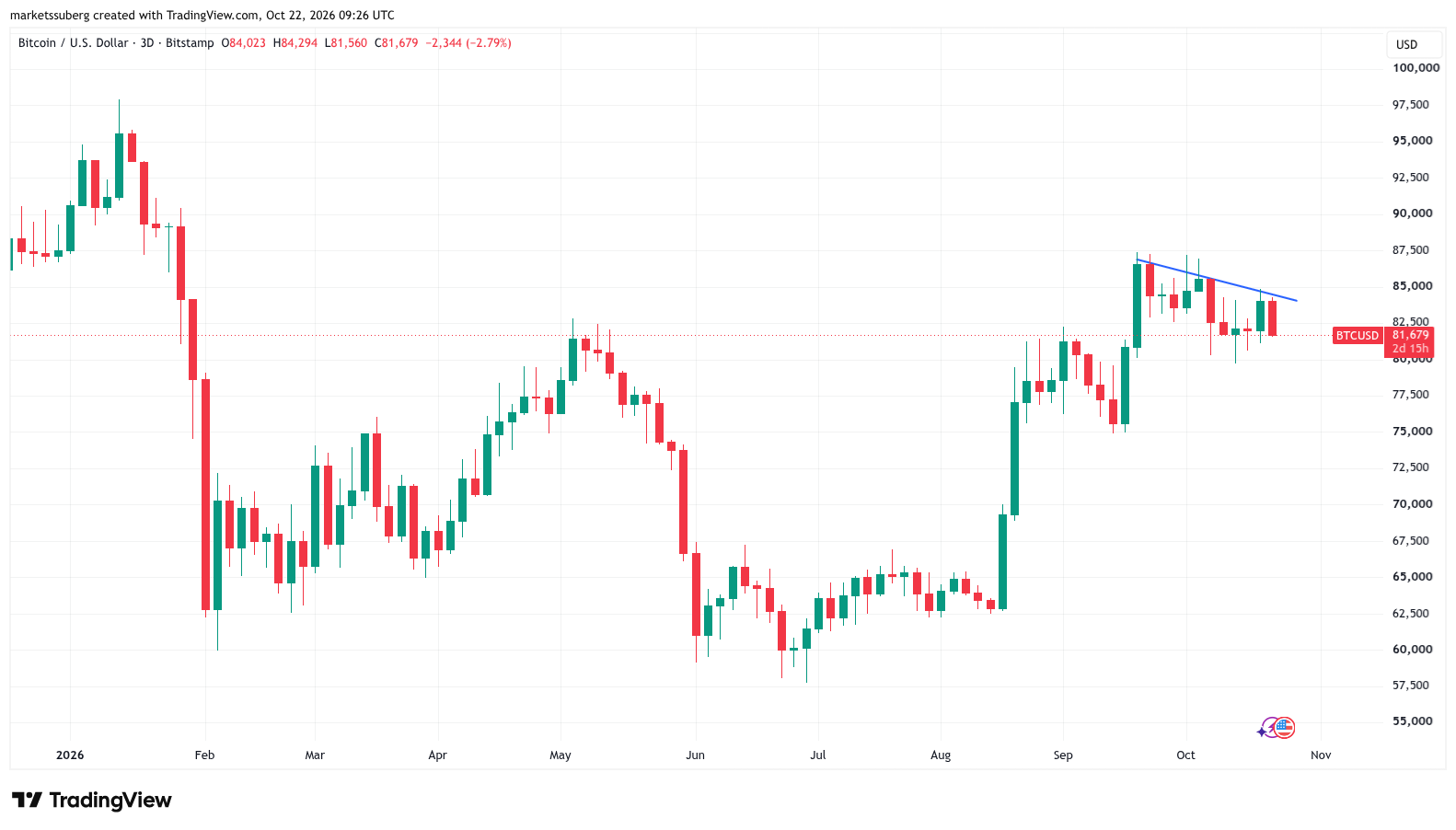1456x830 pixels.
Task: Click the 2026 label on time axis
Action: 70,755
